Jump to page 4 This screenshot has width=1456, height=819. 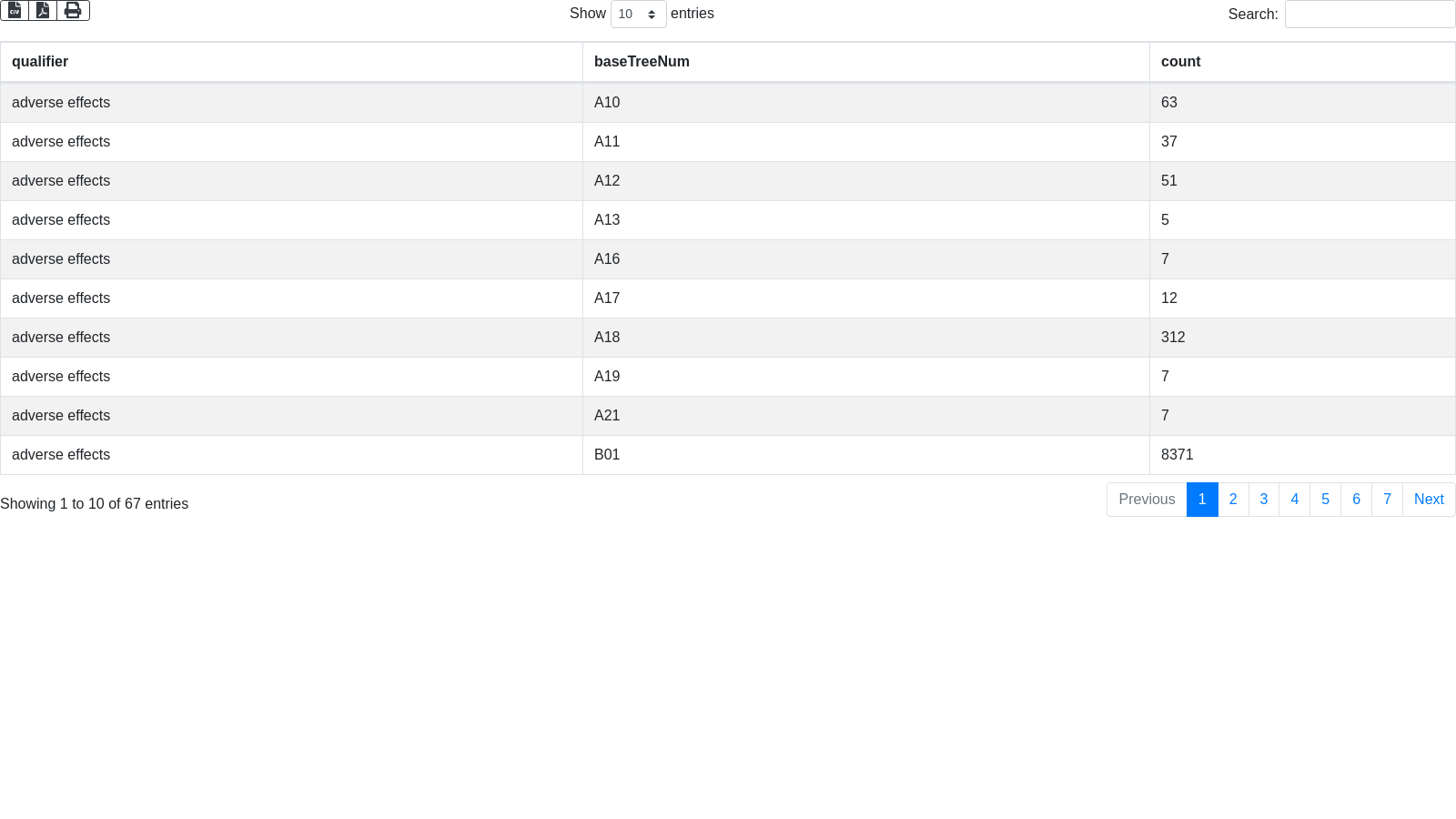[x=1294, y=500]
